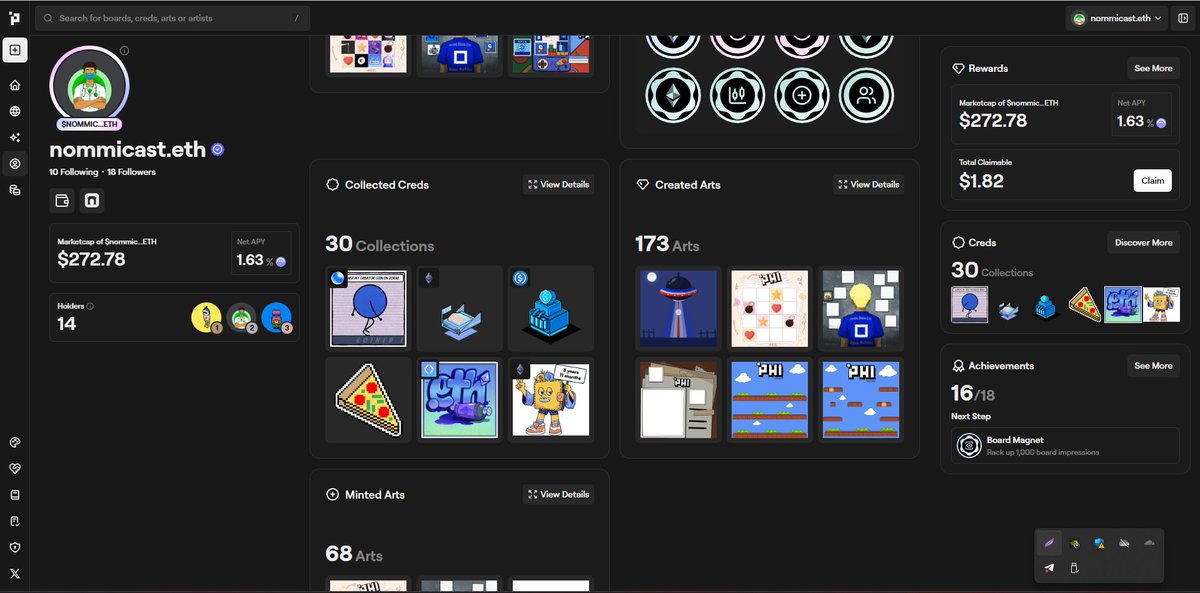Screen dimensions: 1200x593
Task: Click the X (Twitter) icon in the sidebar
Action: pyautogui.click(x=14, y=574)
